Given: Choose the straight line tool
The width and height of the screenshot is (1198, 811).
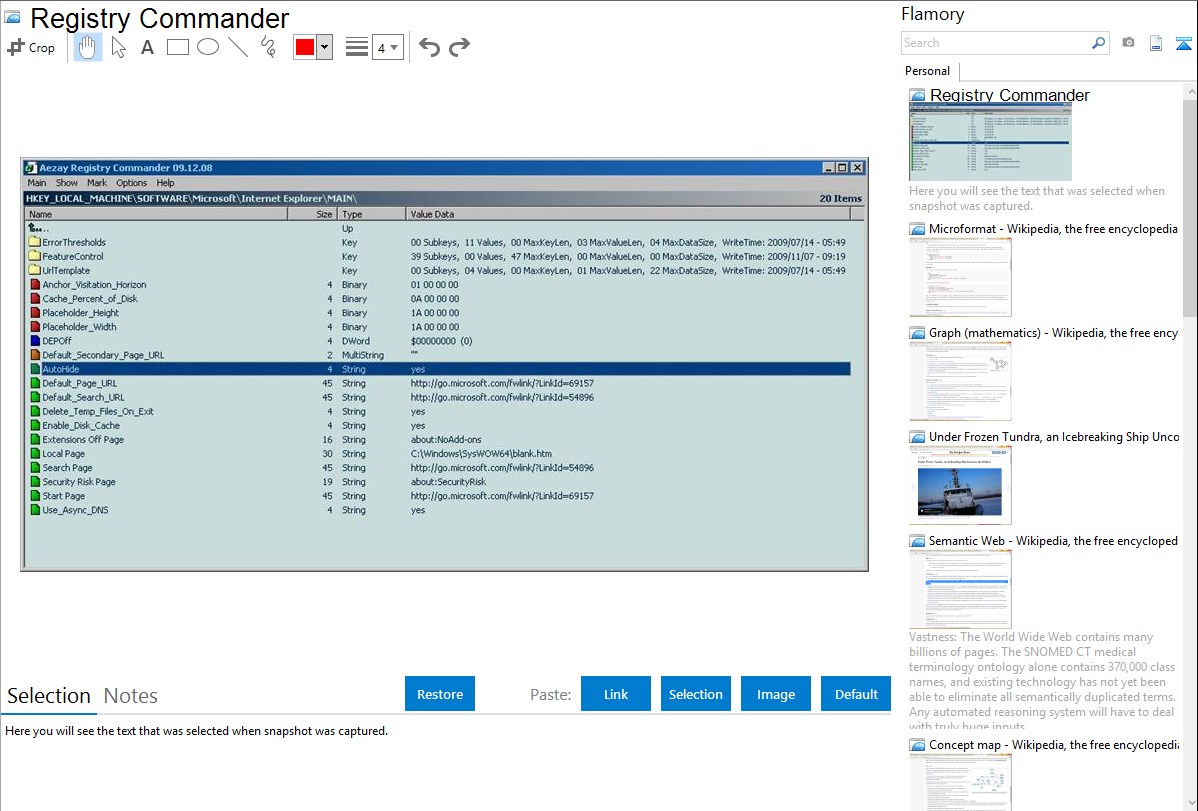Looking at the screenshot, I should coord(238,47).
